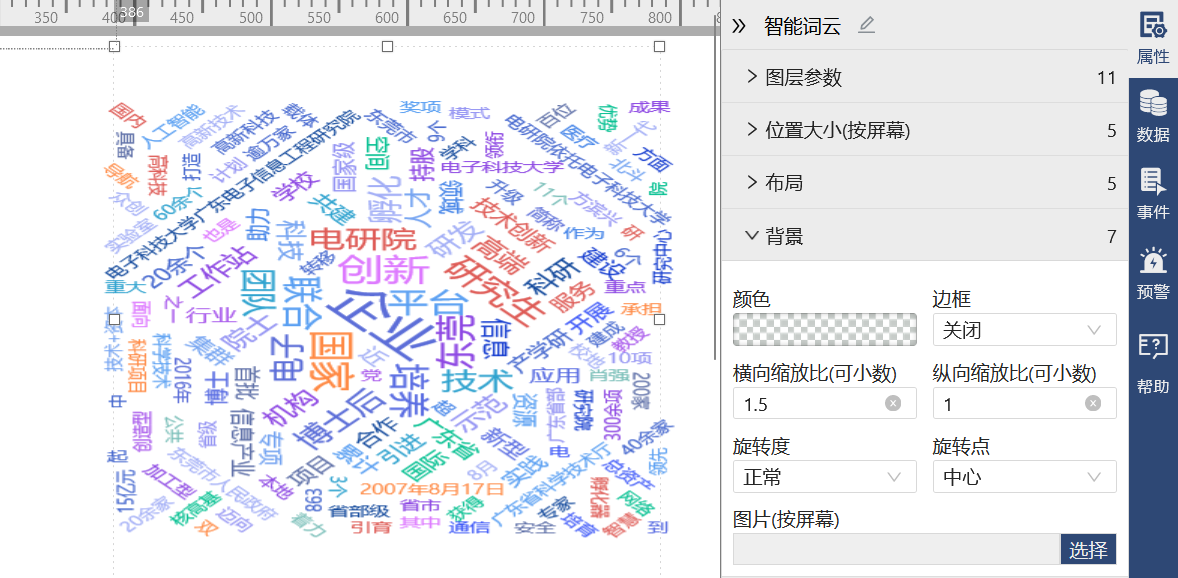This screenshot has height=578, width=1178.
Task: Open the 旋转度 dropdown set to 正常
Action: [x=825, y=477]
